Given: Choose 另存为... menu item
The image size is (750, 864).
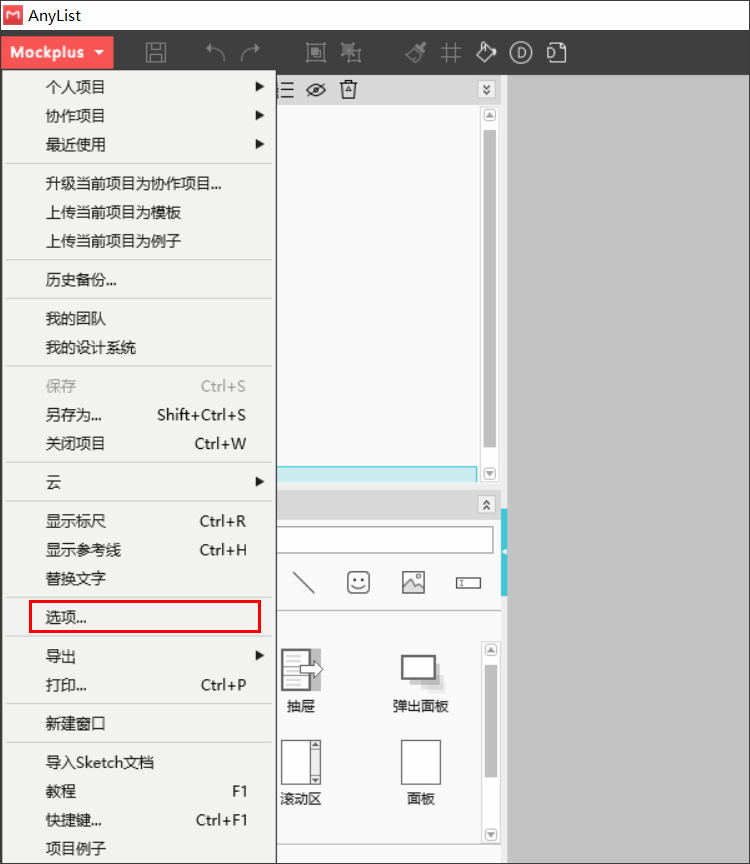Looking at the screenshot, I should 139,415.
